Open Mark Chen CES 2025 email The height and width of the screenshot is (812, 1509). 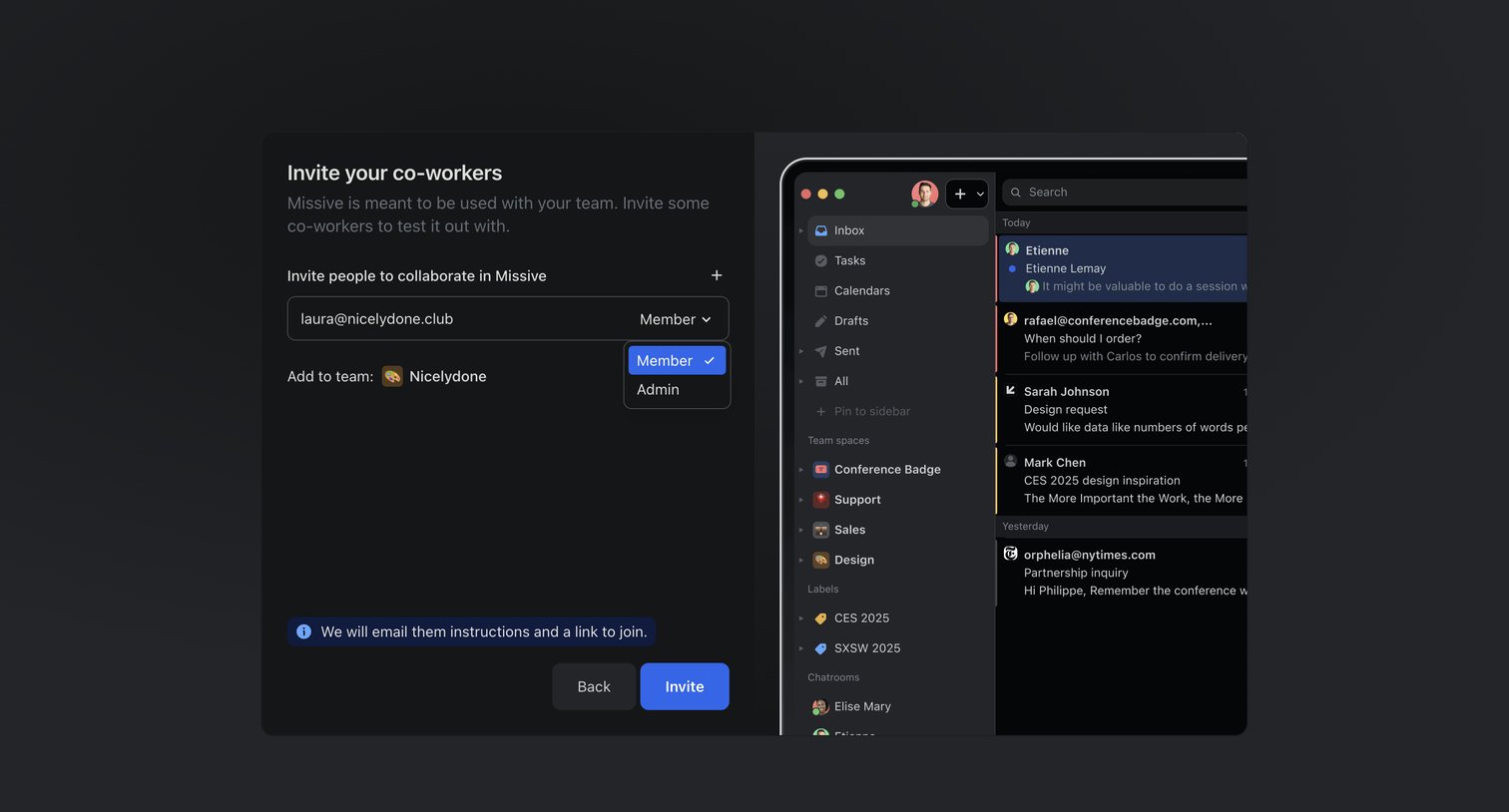[1123, 480]
